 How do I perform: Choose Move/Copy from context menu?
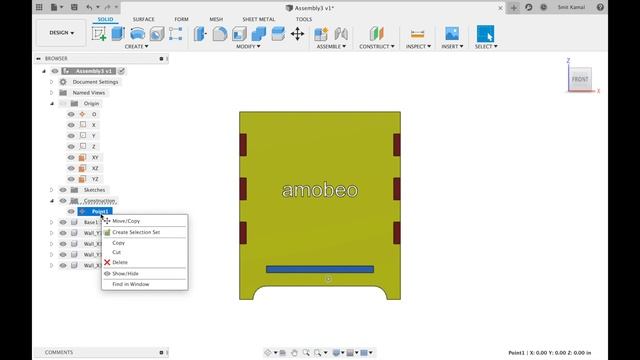click(145, 221)
